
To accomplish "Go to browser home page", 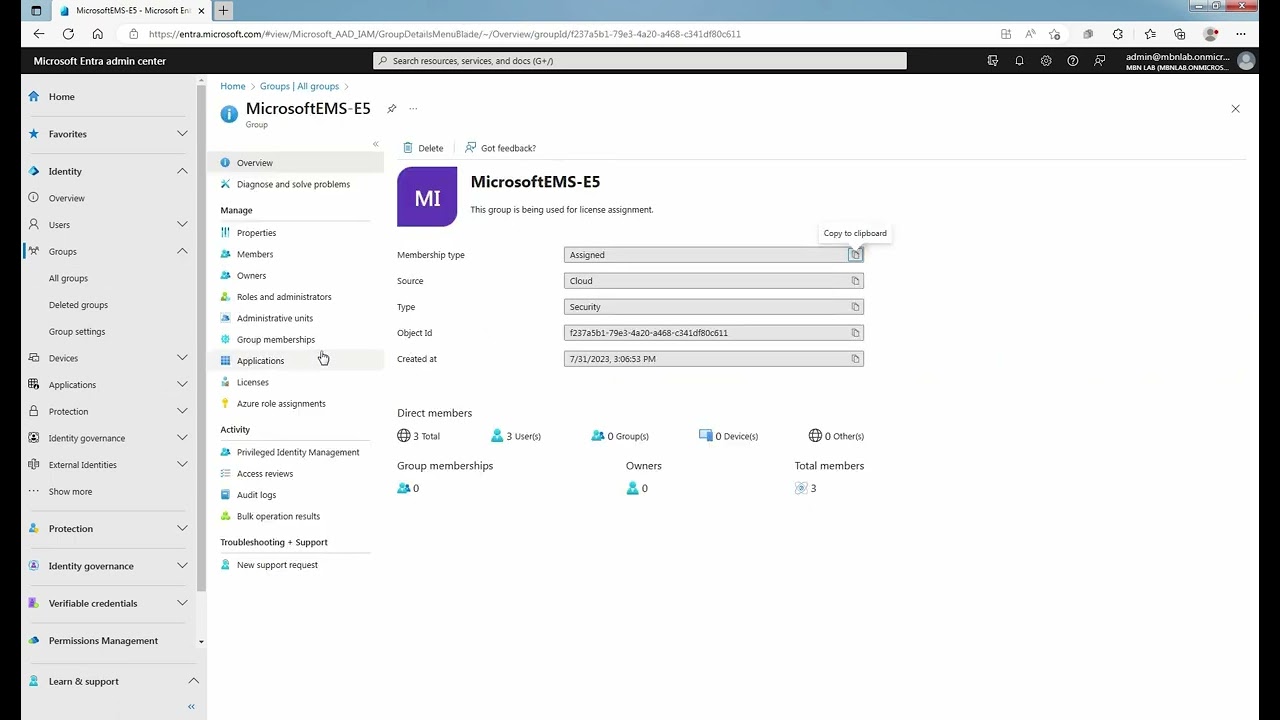I will (97, 34).
